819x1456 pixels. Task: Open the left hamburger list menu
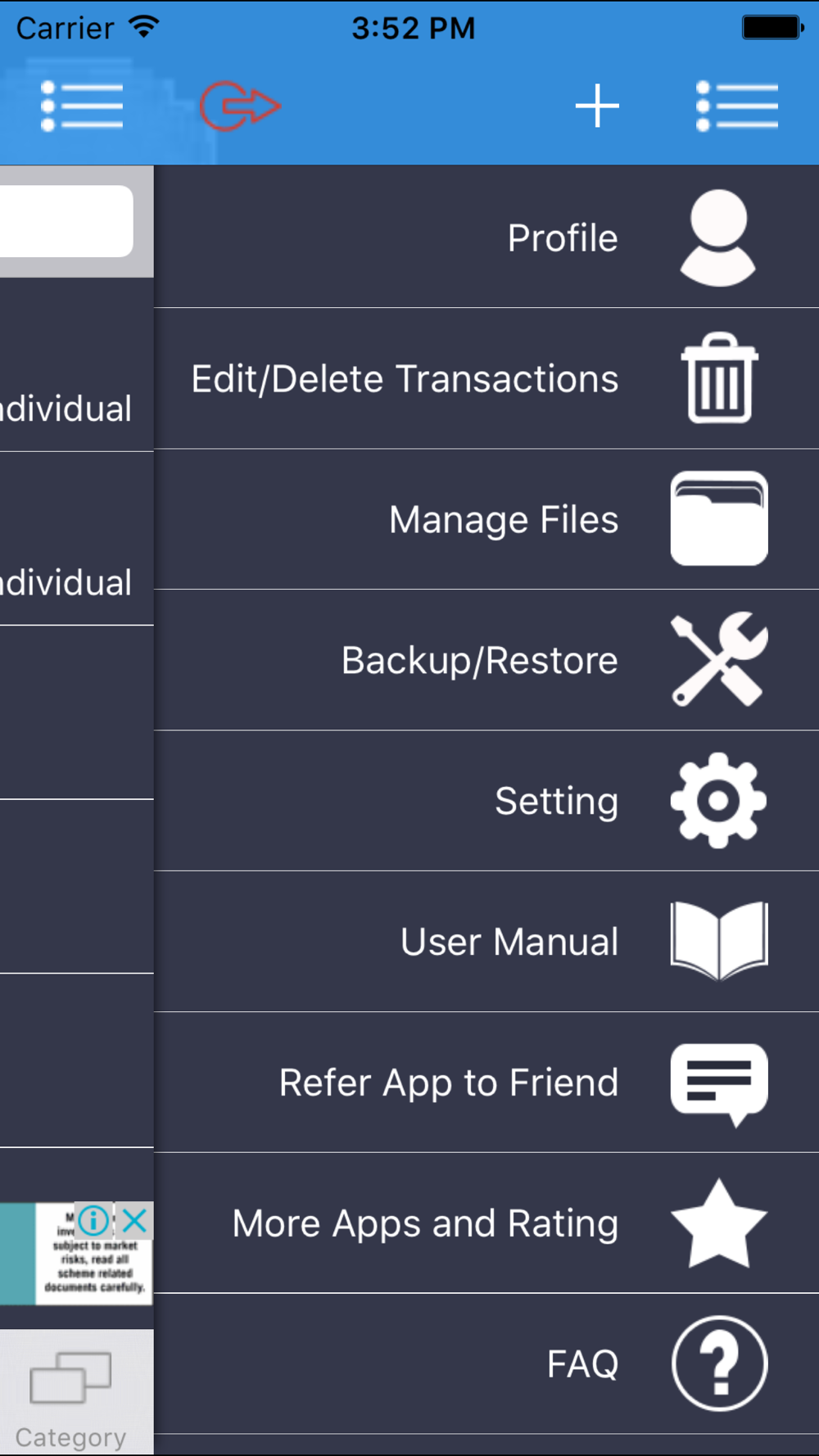(82, 106)
